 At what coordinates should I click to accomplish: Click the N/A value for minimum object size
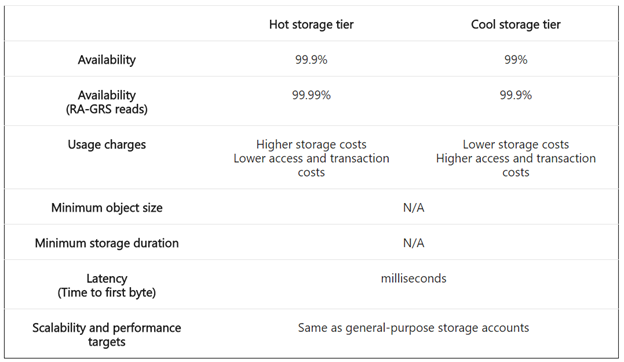pos(413,208)
